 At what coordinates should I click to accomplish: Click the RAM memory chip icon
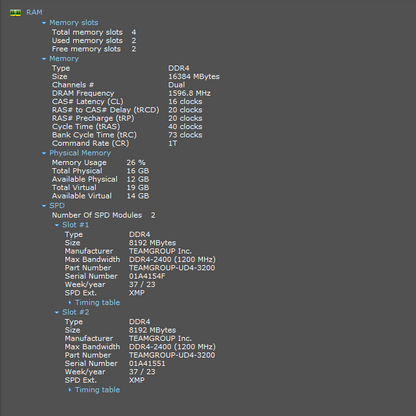click(15, 13)
